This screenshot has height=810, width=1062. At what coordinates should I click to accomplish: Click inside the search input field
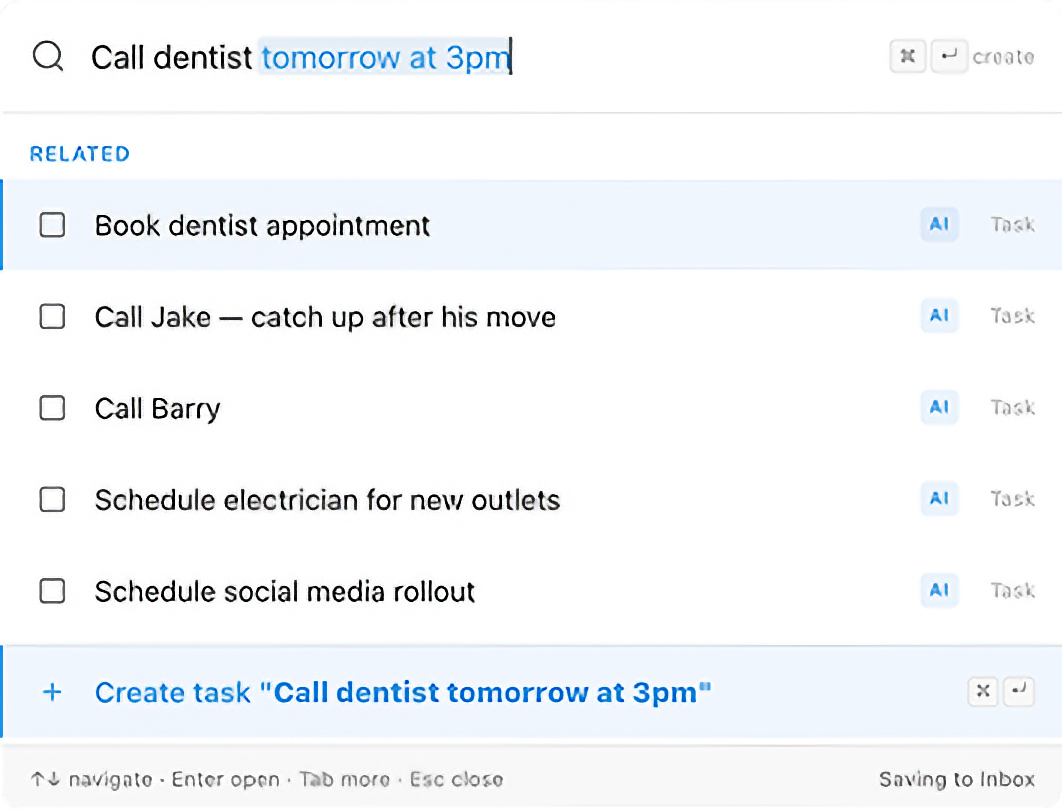pos(300,57)
